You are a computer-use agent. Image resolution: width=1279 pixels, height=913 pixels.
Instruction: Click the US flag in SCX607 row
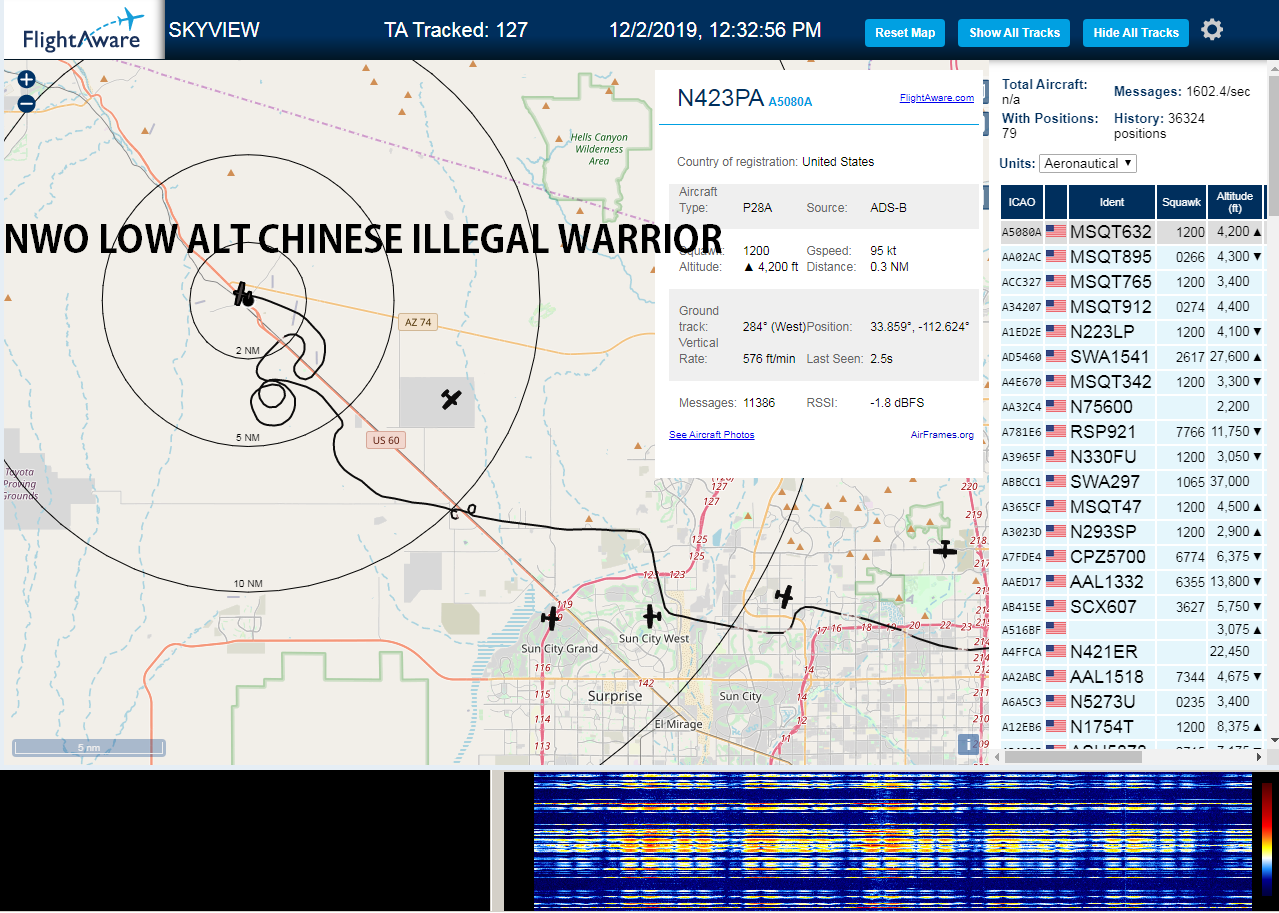1056,606
